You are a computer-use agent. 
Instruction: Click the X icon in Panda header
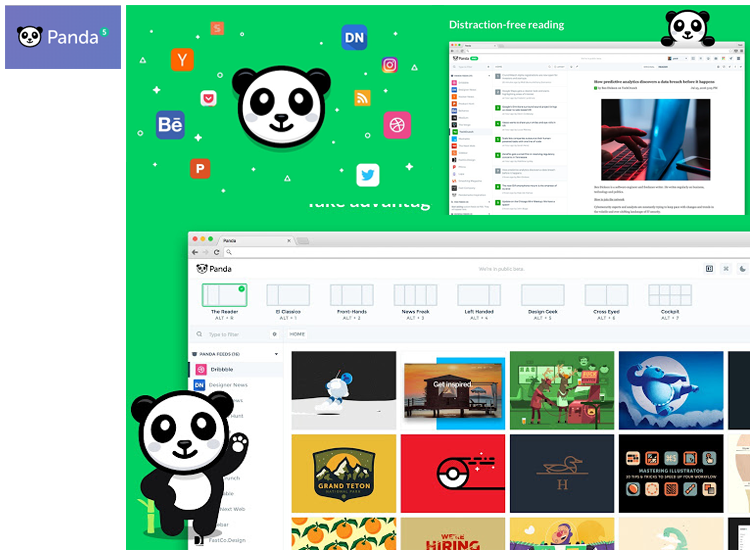pos(726,269)
